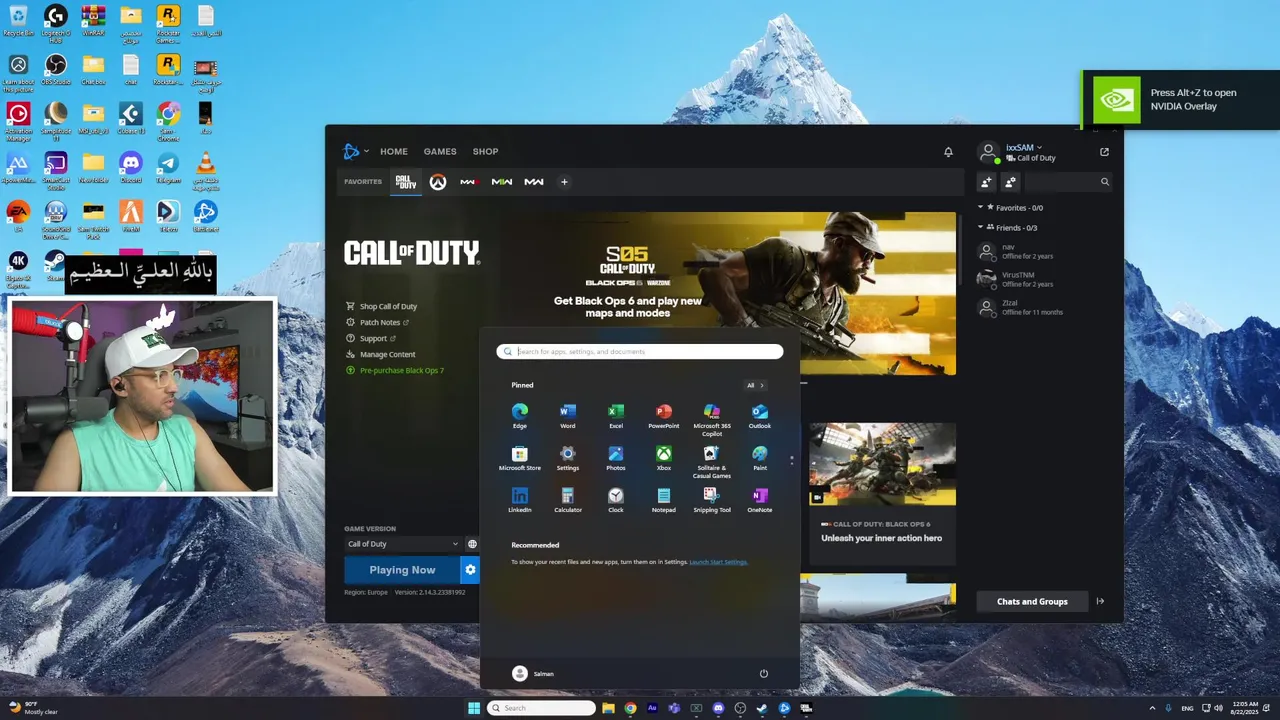Click Add a Friend icon in Battle.net
The width and height of the screenshot is (1280, 720).
click(x=987, y=182)
